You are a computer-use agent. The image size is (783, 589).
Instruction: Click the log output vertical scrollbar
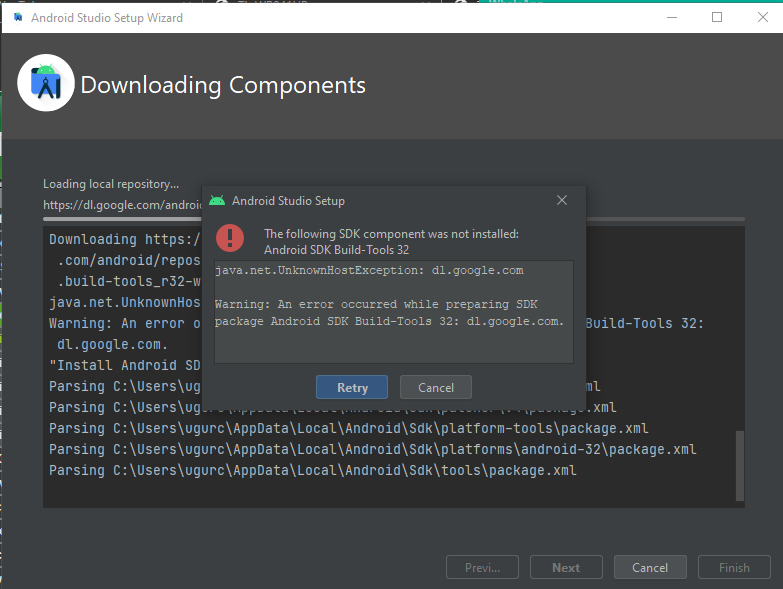pyautogui.click(x=740, y=466)
